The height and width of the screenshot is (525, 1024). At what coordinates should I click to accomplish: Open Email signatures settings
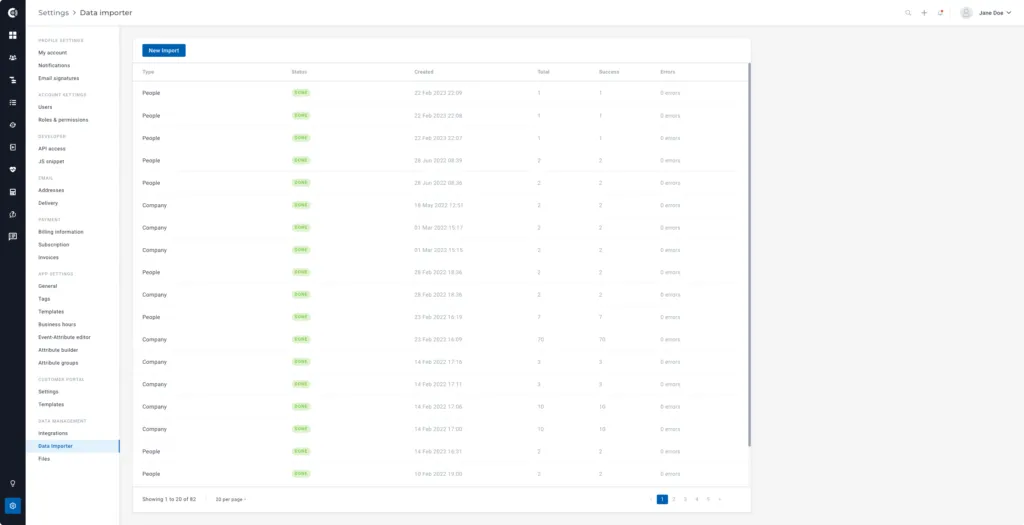59,78
